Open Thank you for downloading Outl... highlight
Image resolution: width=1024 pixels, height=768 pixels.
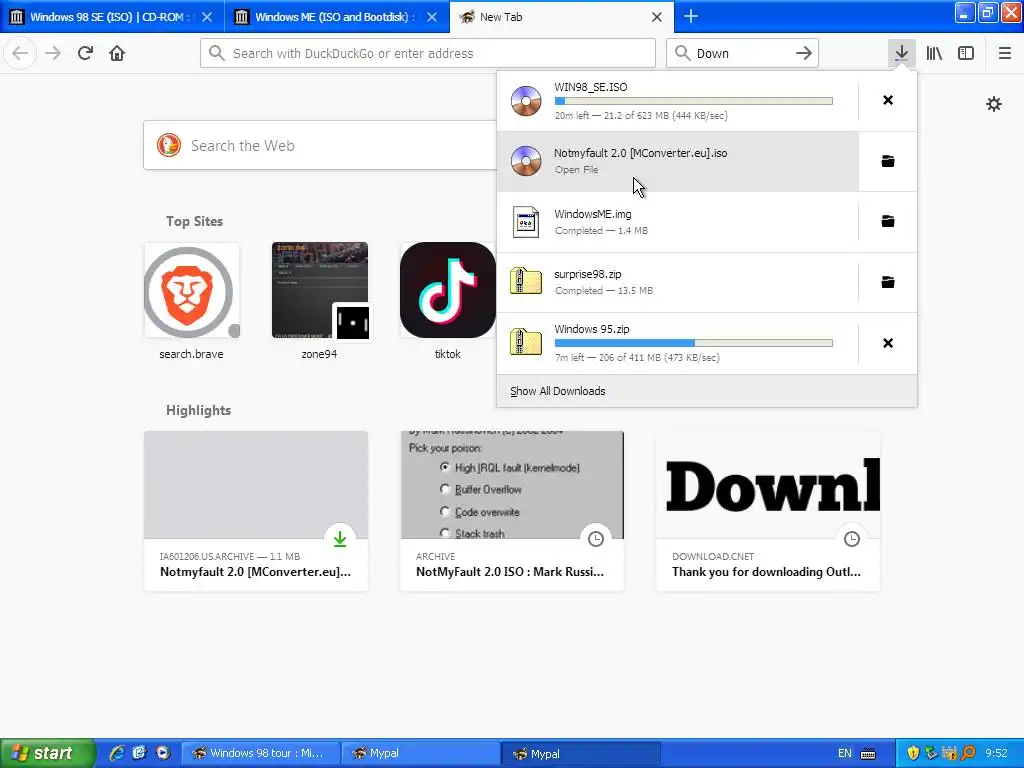click(x=768, y=511)
